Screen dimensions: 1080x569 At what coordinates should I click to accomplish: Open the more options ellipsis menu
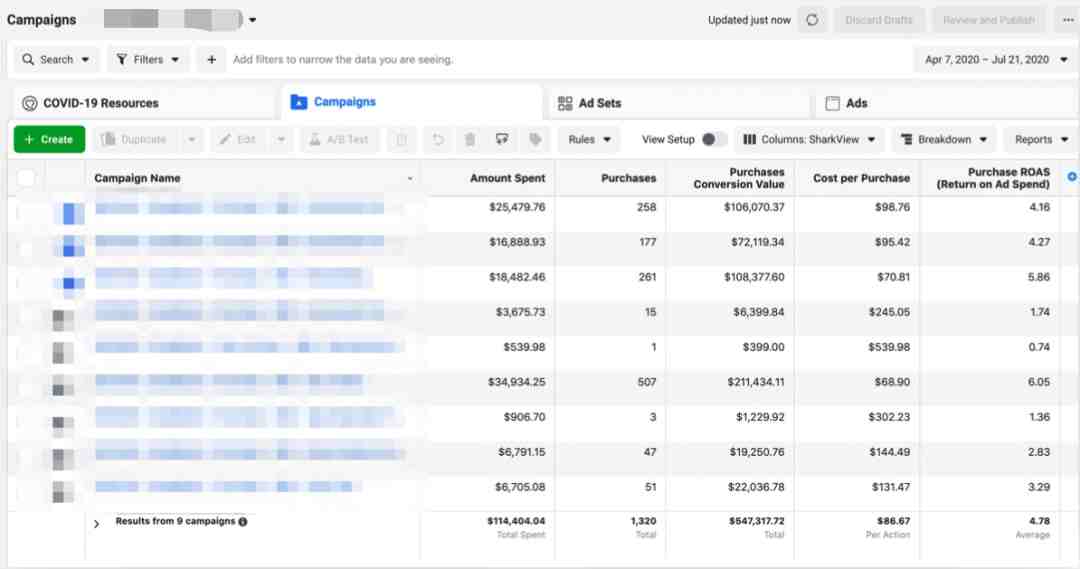pos(1068,20)
